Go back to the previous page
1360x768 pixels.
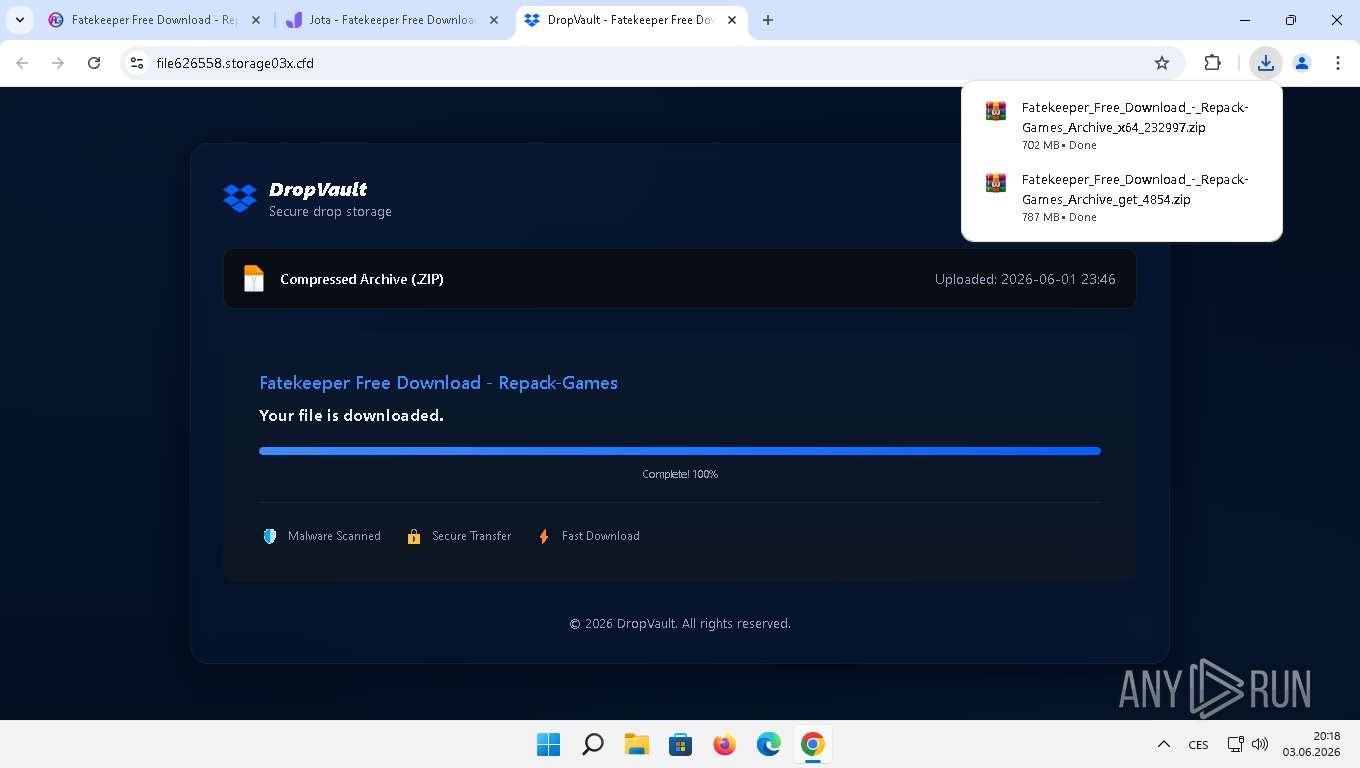tap(22, 63)
